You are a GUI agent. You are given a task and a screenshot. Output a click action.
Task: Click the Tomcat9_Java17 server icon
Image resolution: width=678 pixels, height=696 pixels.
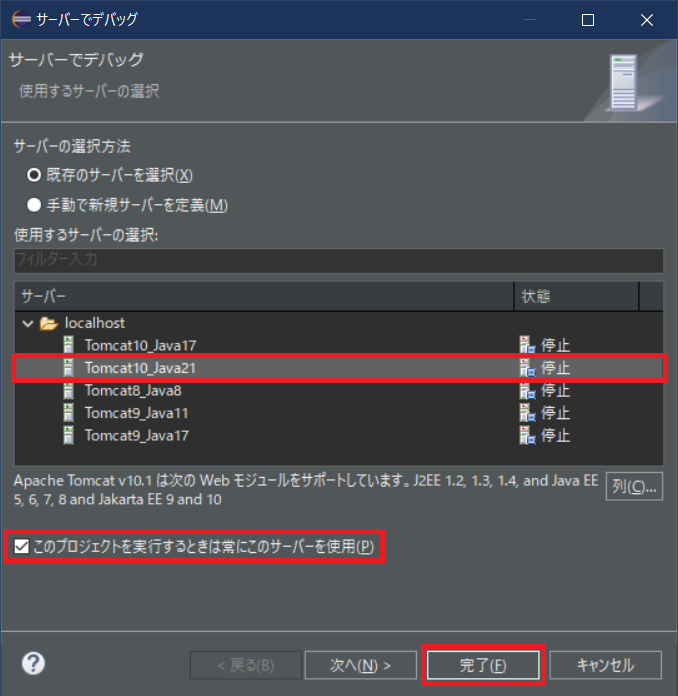coord(68,435)
